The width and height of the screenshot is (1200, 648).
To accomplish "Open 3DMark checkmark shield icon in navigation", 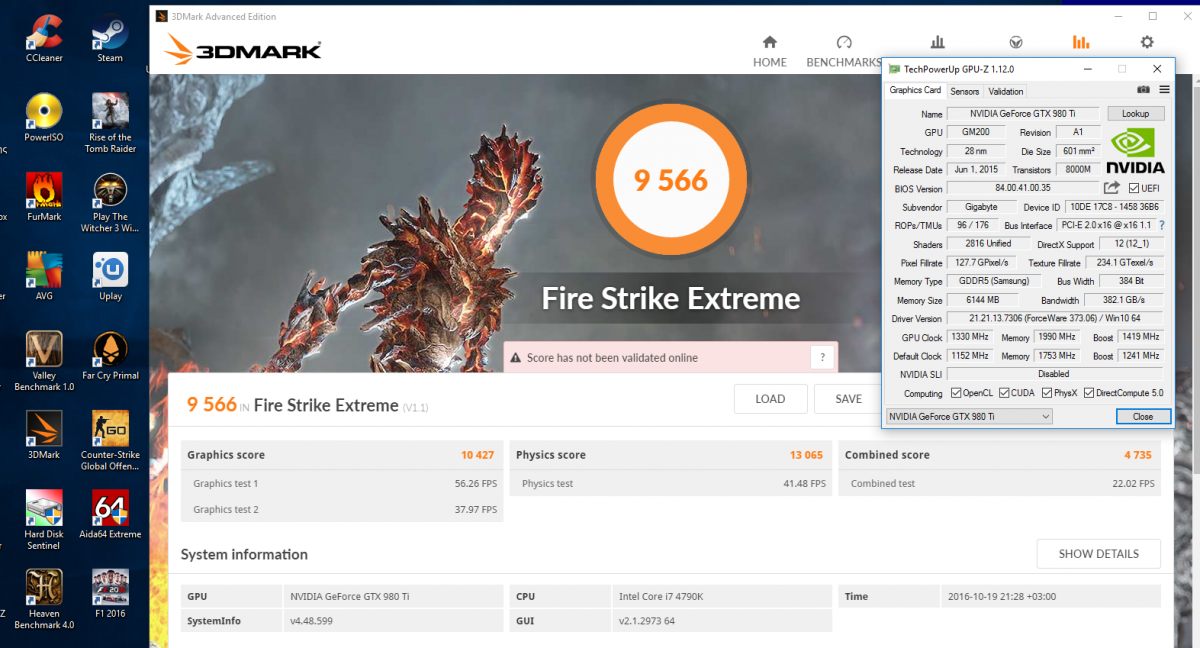I will 1015,43.
